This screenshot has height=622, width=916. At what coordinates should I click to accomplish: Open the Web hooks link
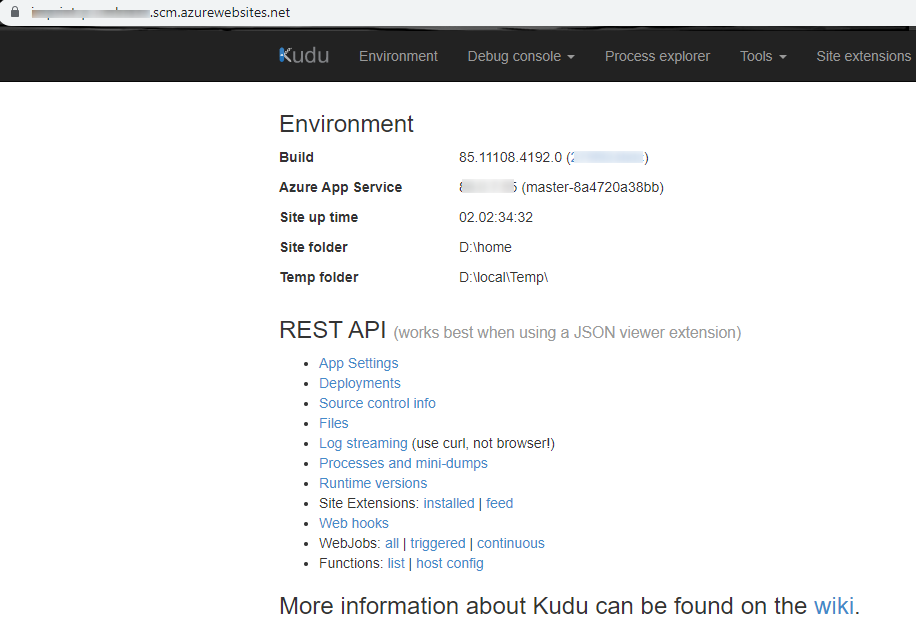pyautogui.click(x=354, y=523)
